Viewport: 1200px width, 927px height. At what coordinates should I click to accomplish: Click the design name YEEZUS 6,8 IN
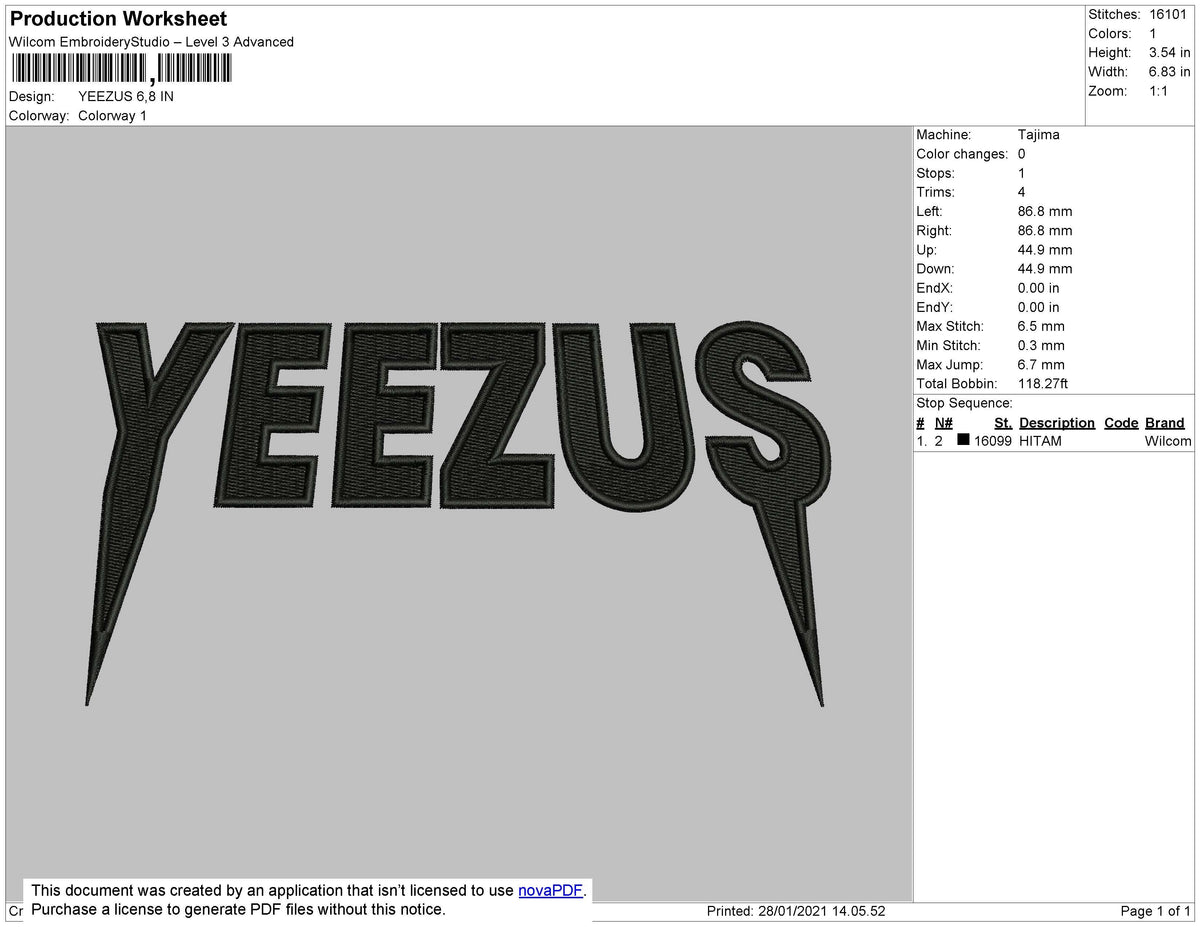[125, 96]
